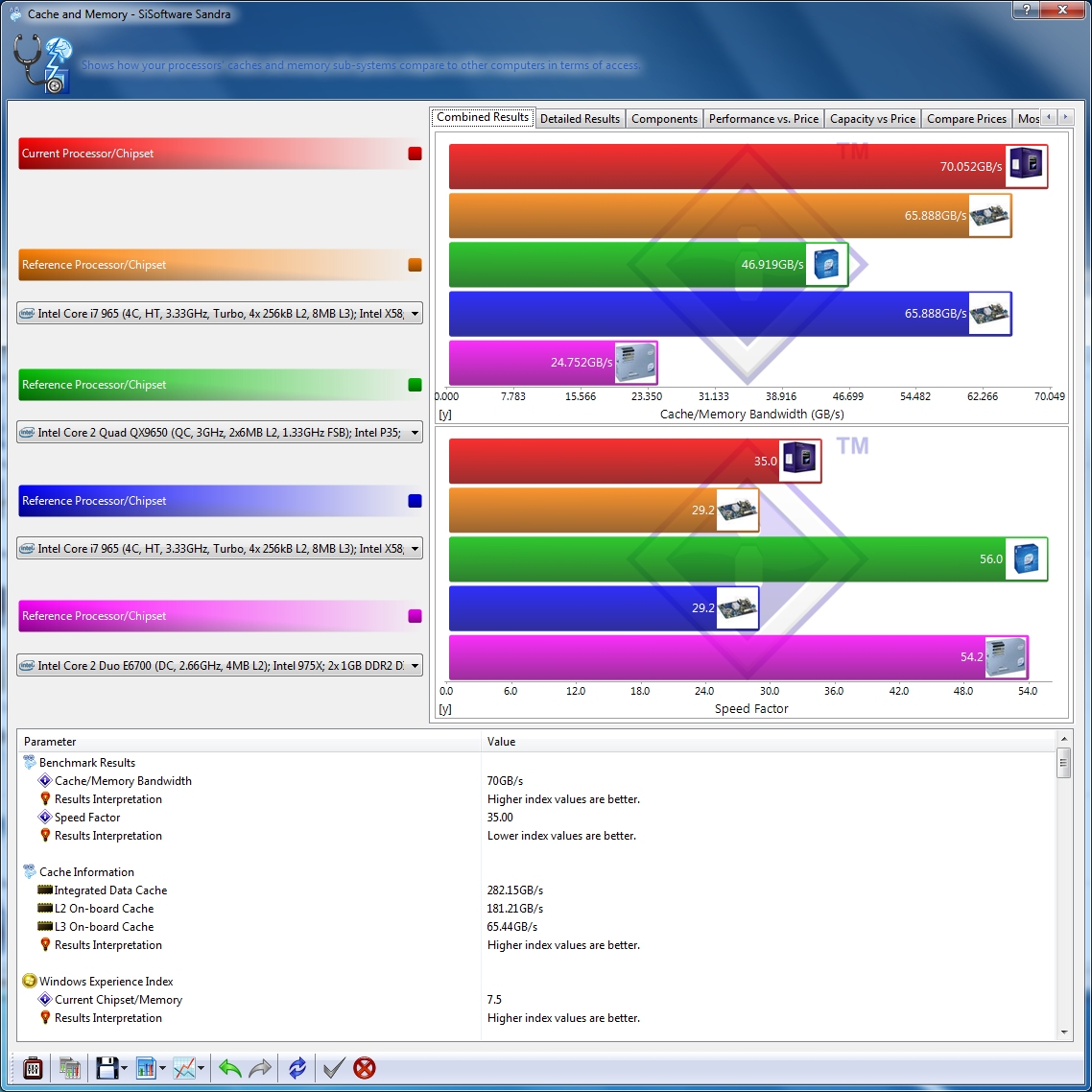Open the Performance vs. Price tab
This screenshot has height=1092, width=1092.
click(x=763, y=118)
